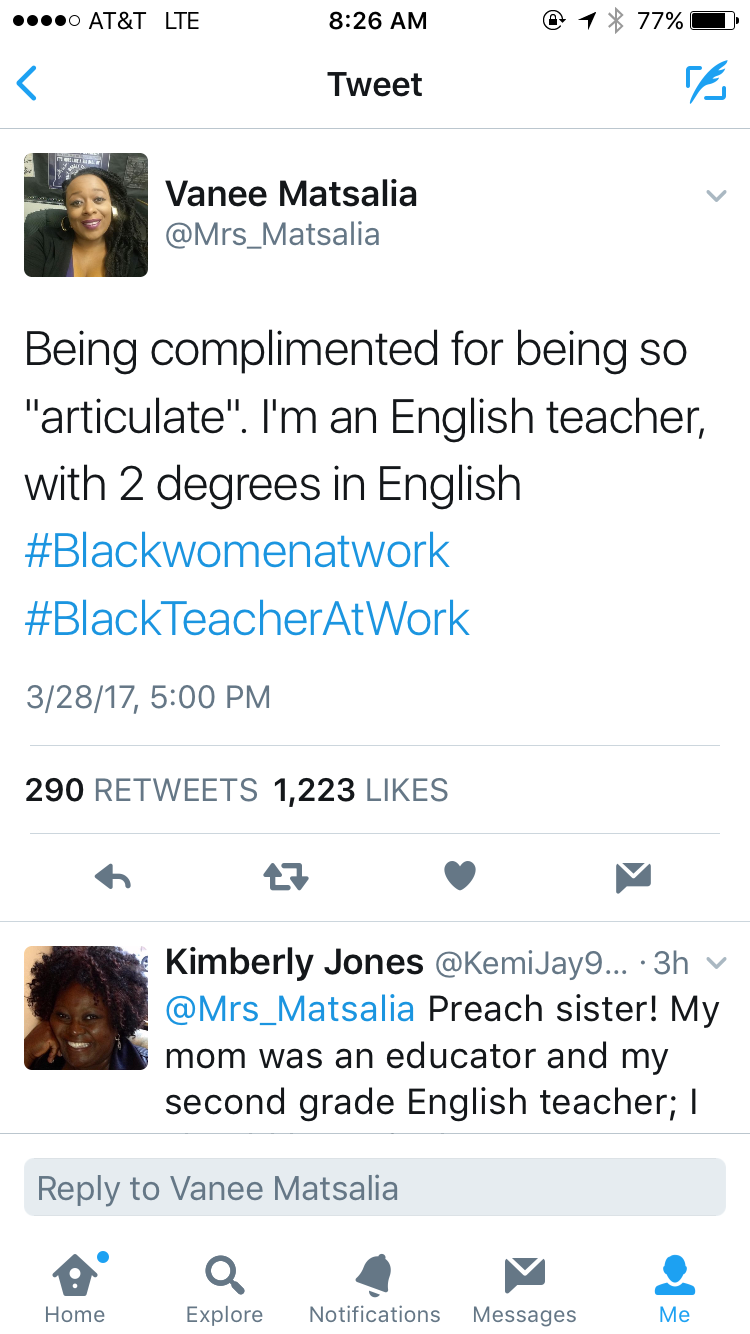View the 290 Retweets list
The image size is (750, 1334).
141,790
